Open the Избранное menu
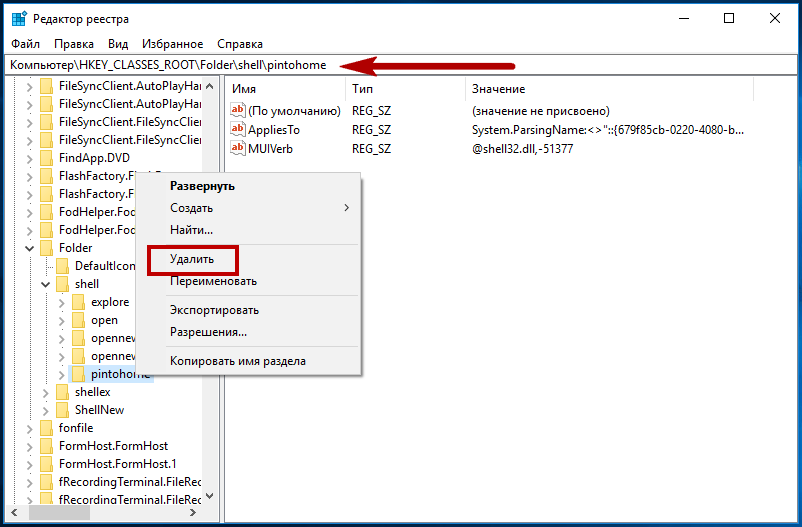The height and width of the screenshot is (527, 802). 173,44
